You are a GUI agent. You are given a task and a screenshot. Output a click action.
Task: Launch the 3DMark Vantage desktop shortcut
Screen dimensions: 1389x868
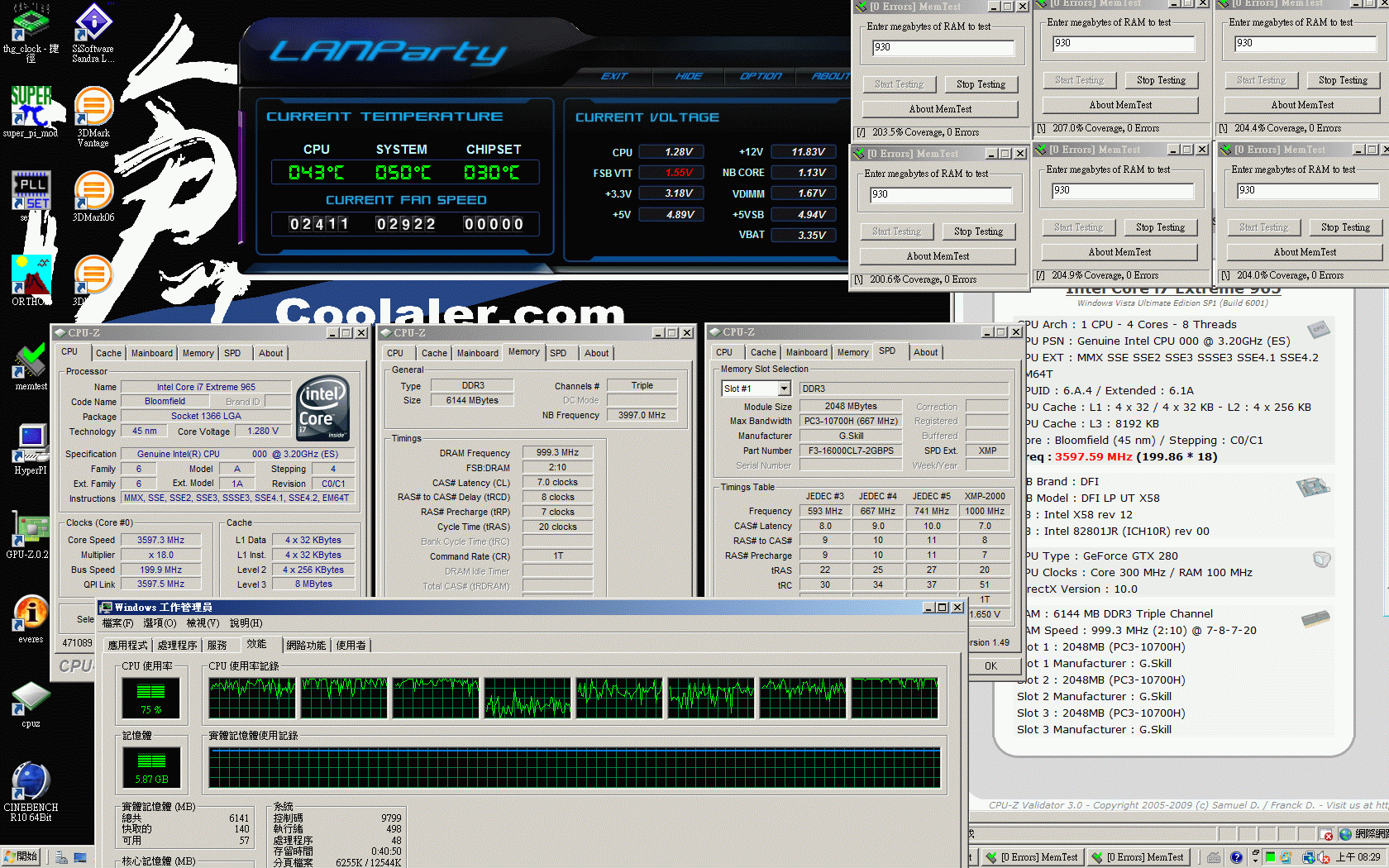click(93, 117)
